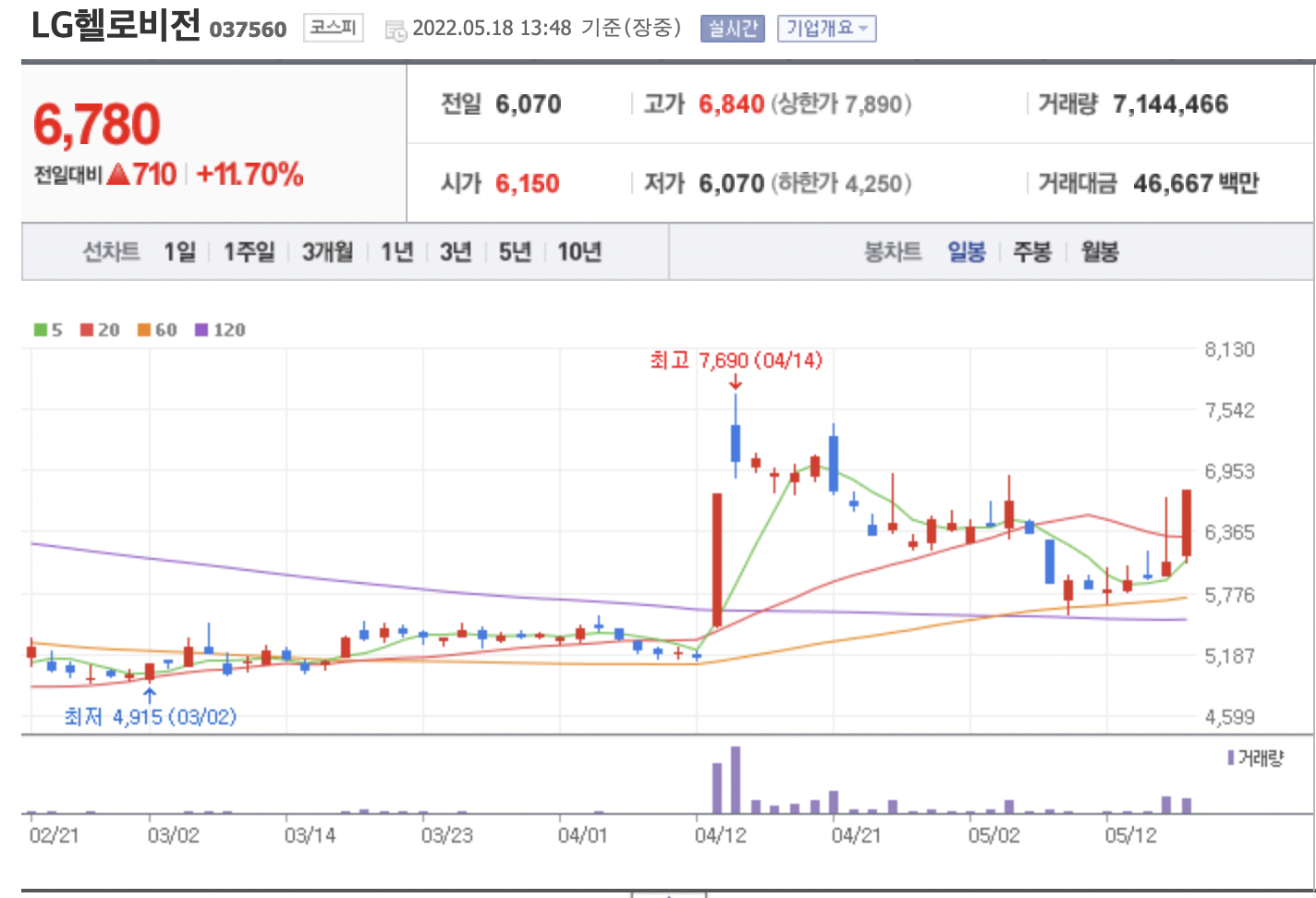Click the 실시간 button
The width and height of the screenshot is (1316, 898).
pos(732,29)
